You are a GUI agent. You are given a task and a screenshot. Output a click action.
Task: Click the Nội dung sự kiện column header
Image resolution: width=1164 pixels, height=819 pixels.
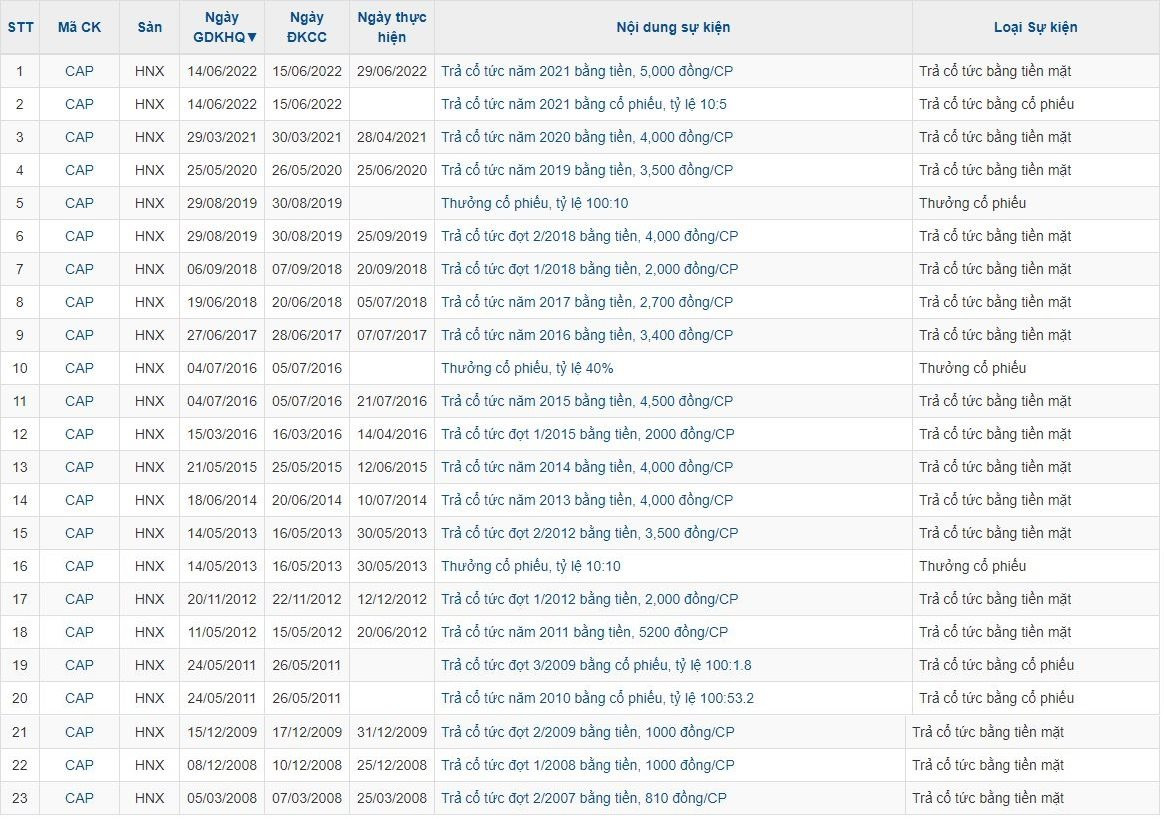click(x=672, y=27)
